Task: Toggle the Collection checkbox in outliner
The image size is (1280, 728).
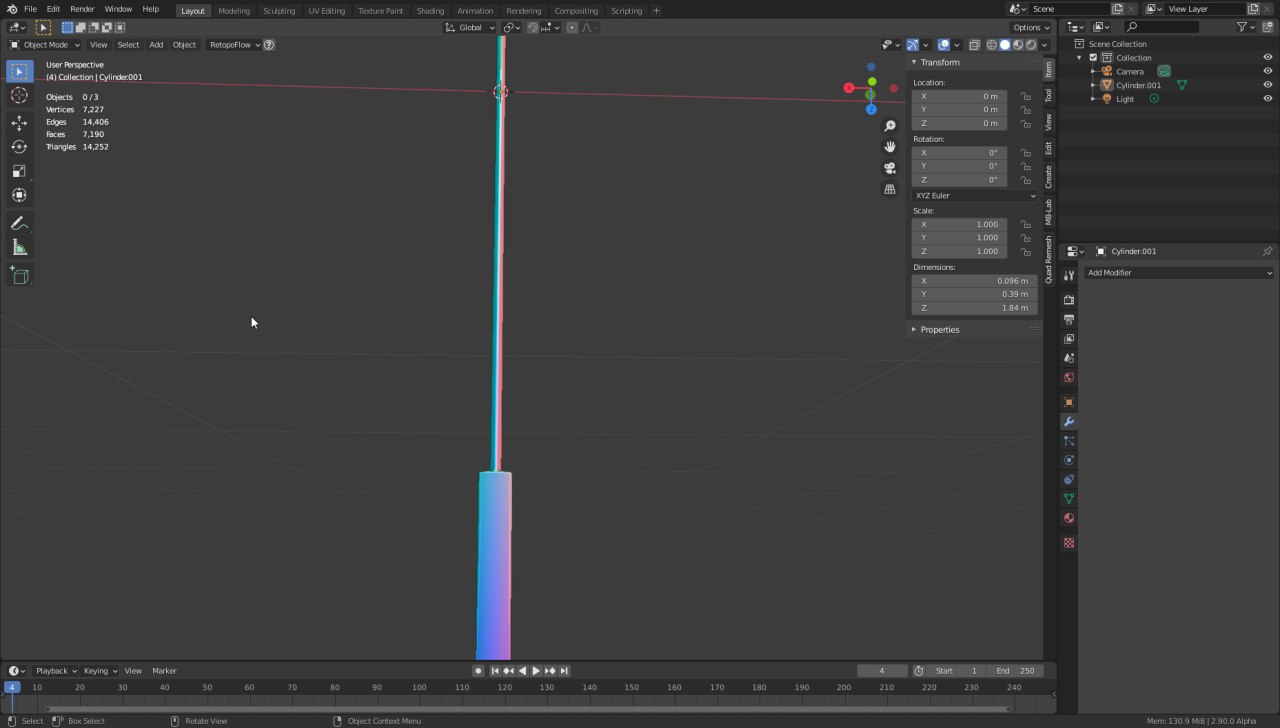Action: (x=1093, y=57)
